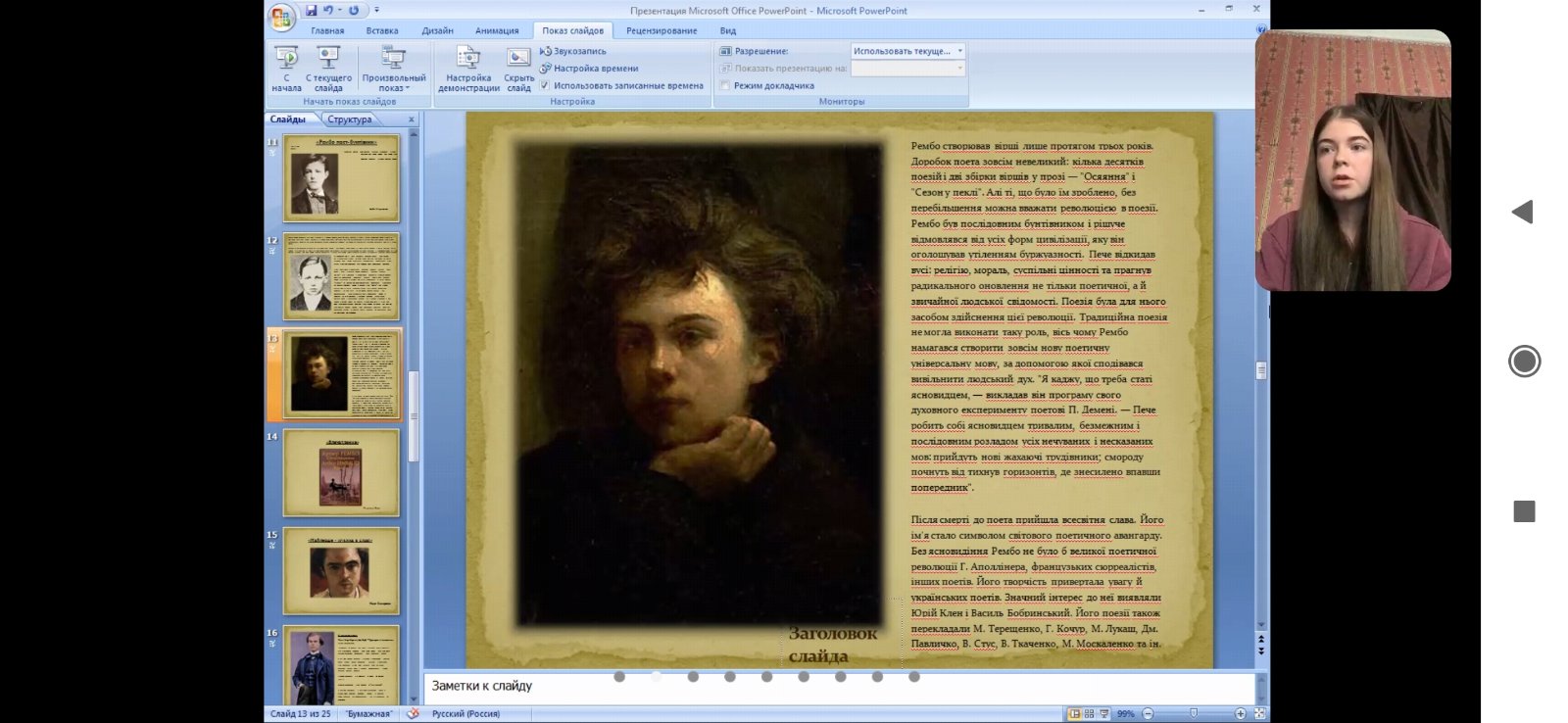Open the Главная ribbon tab

click(327, 30)
